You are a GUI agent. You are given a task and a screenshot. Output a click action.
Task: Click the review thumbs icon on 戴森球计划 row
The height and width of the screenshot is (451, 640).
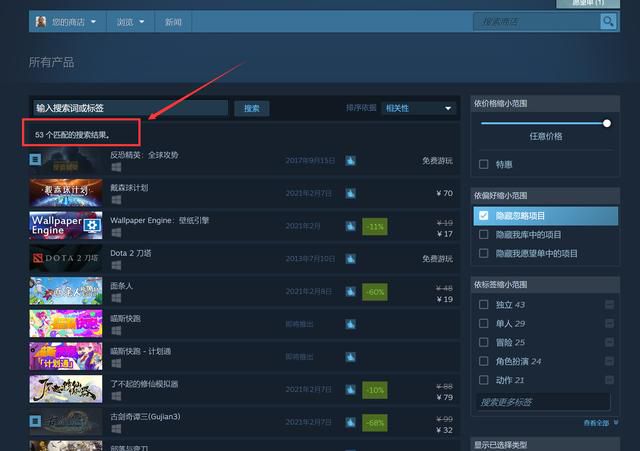(350, 193)
